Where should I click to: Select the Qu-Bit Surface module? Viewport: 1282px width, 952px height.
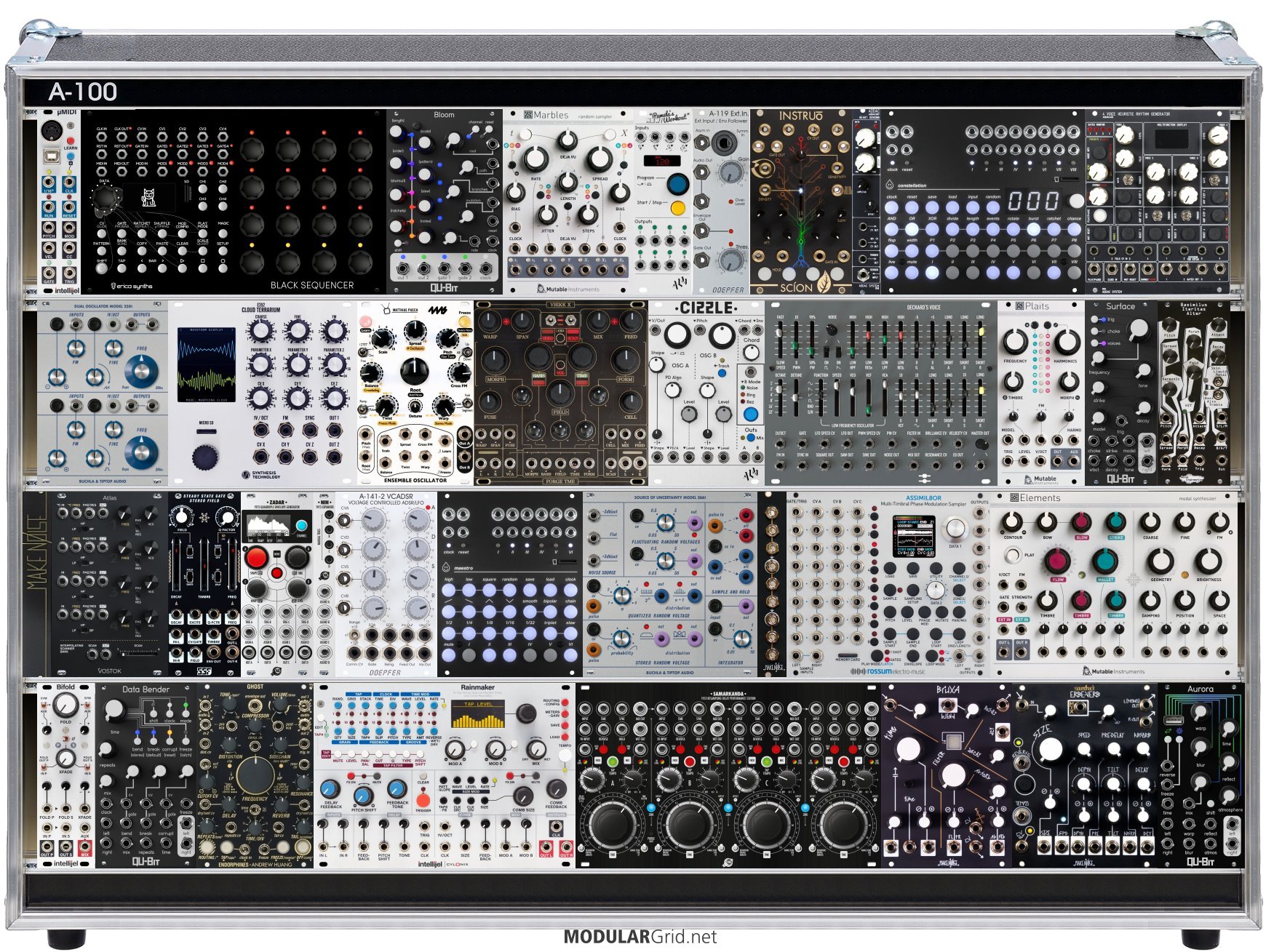click(1120, 393)
